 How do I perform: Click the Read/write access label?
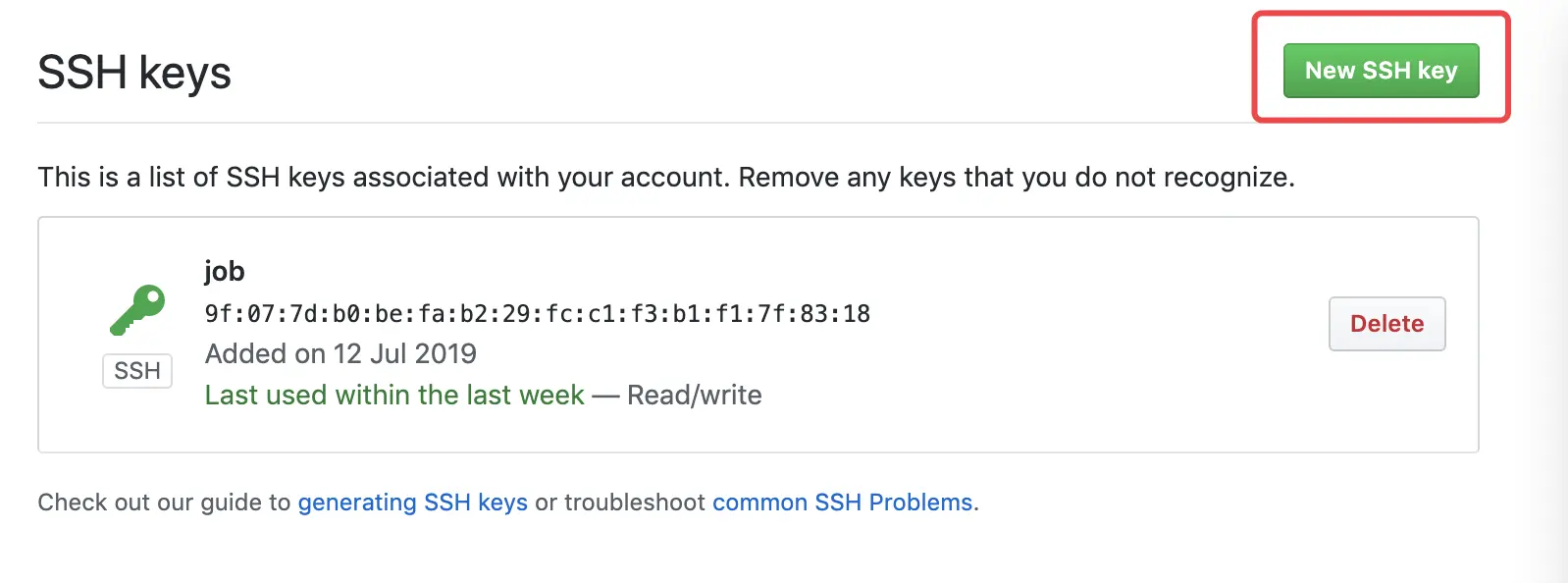[x=695, y=396]
